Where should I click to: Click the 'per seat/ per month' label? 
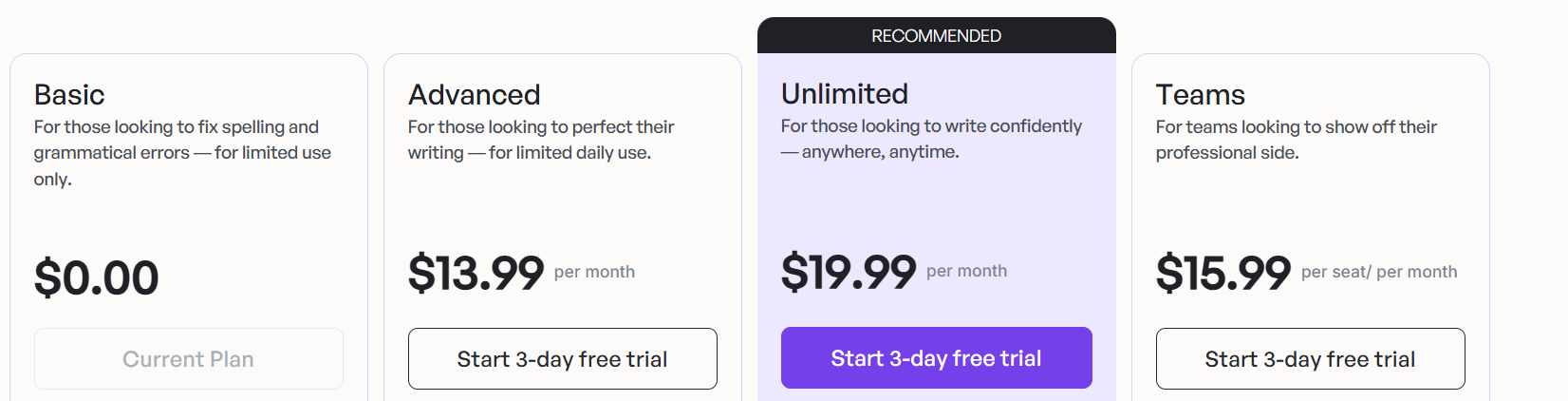pyautogui.click(x=1379, y=272)
